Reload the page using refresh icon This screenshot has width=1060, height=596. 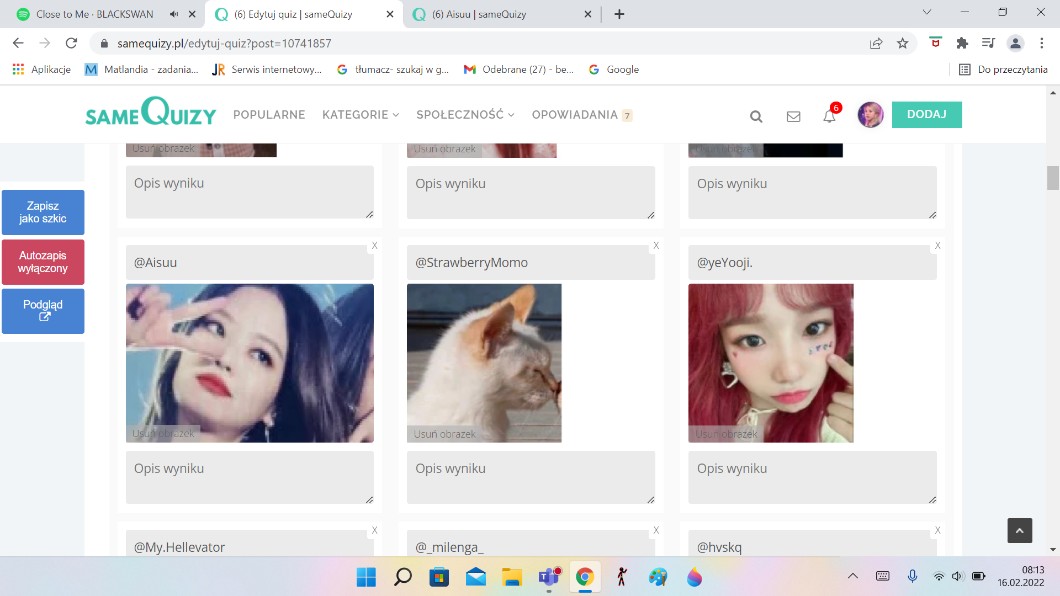tap(71, 43)
